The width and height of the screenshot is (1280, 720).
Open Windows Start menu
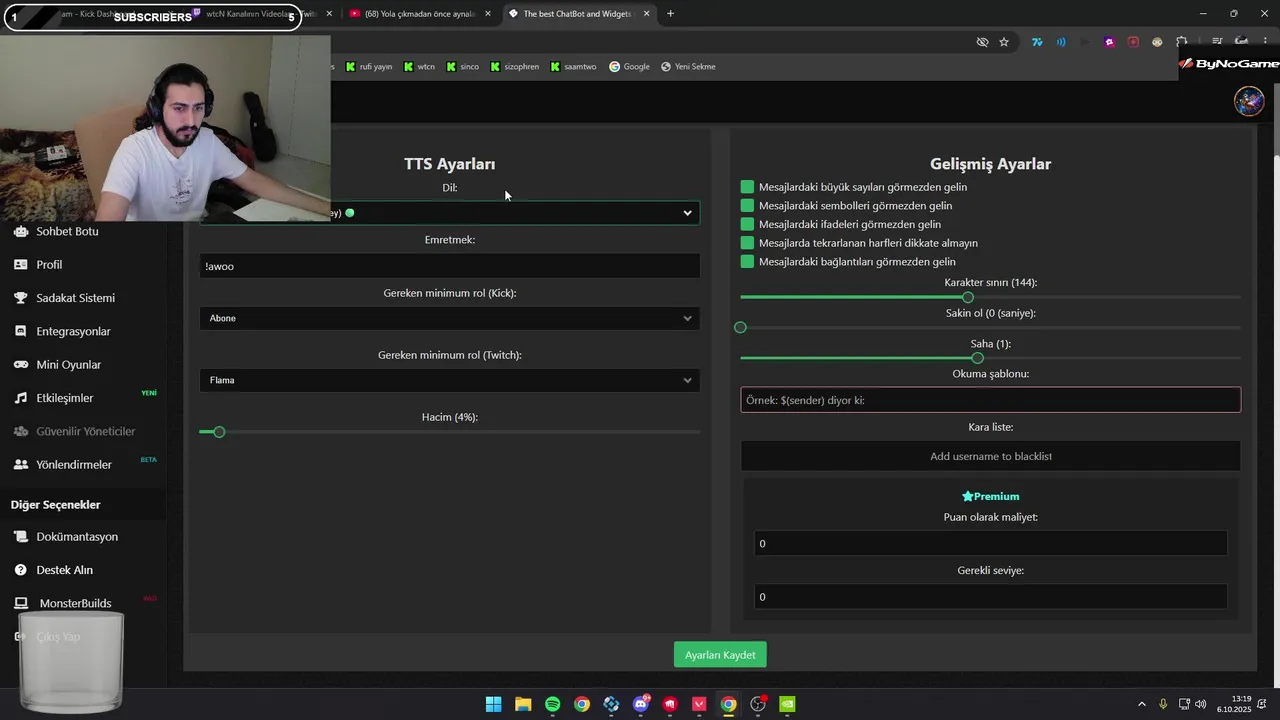tap(493, 704)
